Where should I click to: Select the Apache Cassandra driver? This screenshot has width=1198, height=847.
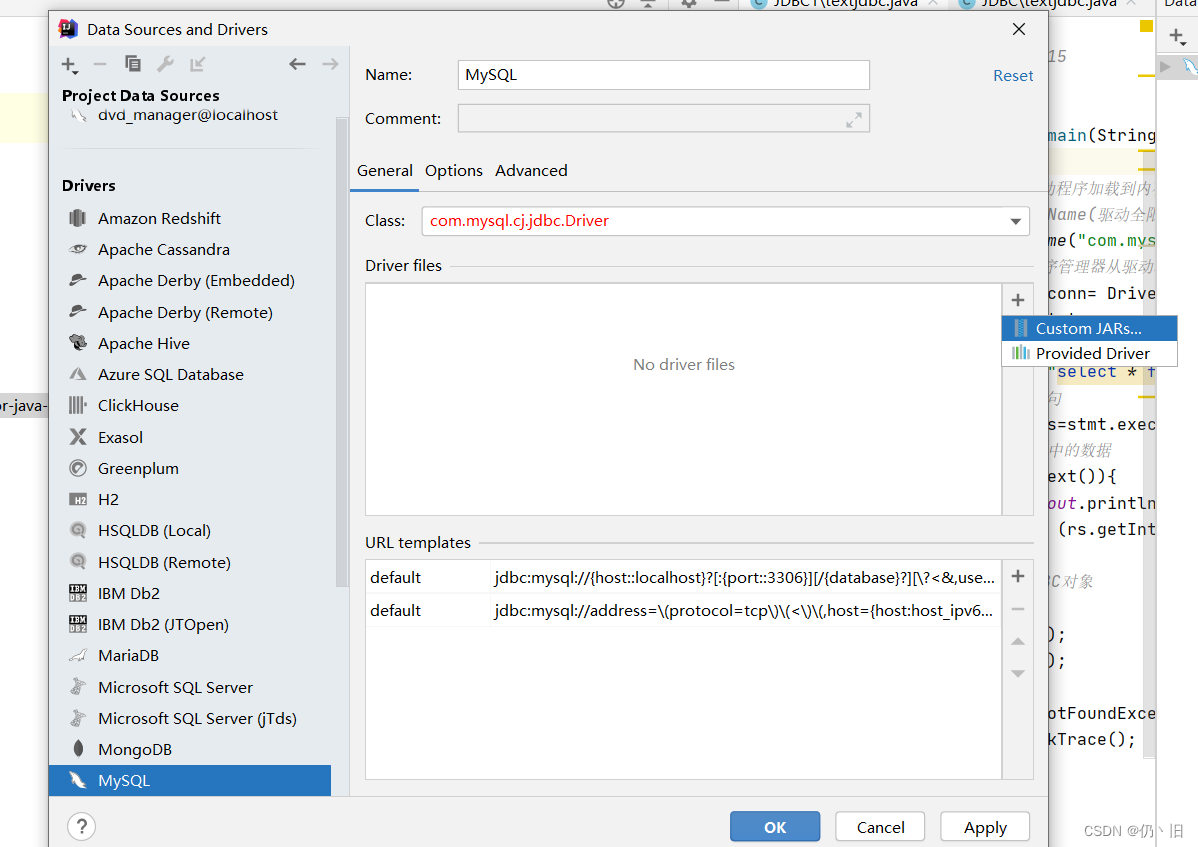[x=189, y=250]
